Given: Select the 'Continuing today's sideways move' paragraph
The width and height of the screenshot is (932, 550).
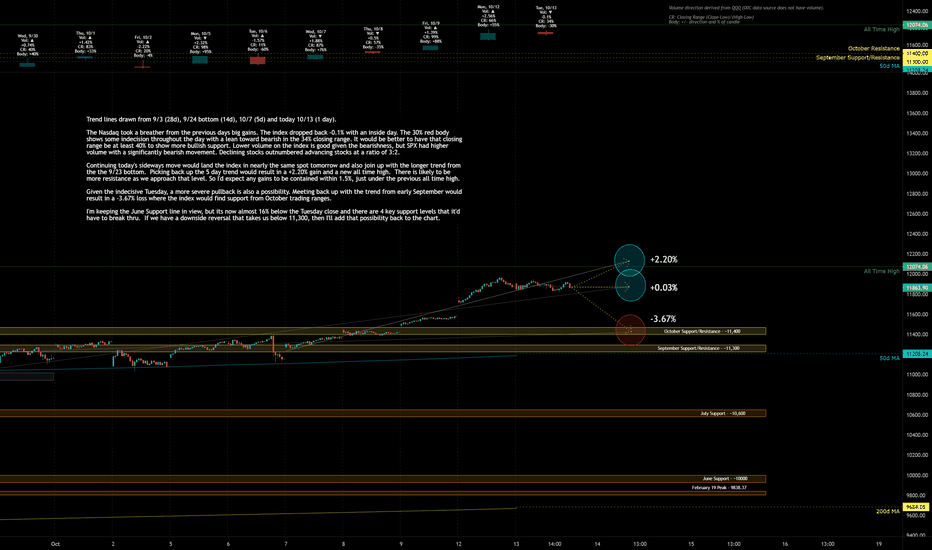Looking at the screenshot, I should tap(273, 172).
